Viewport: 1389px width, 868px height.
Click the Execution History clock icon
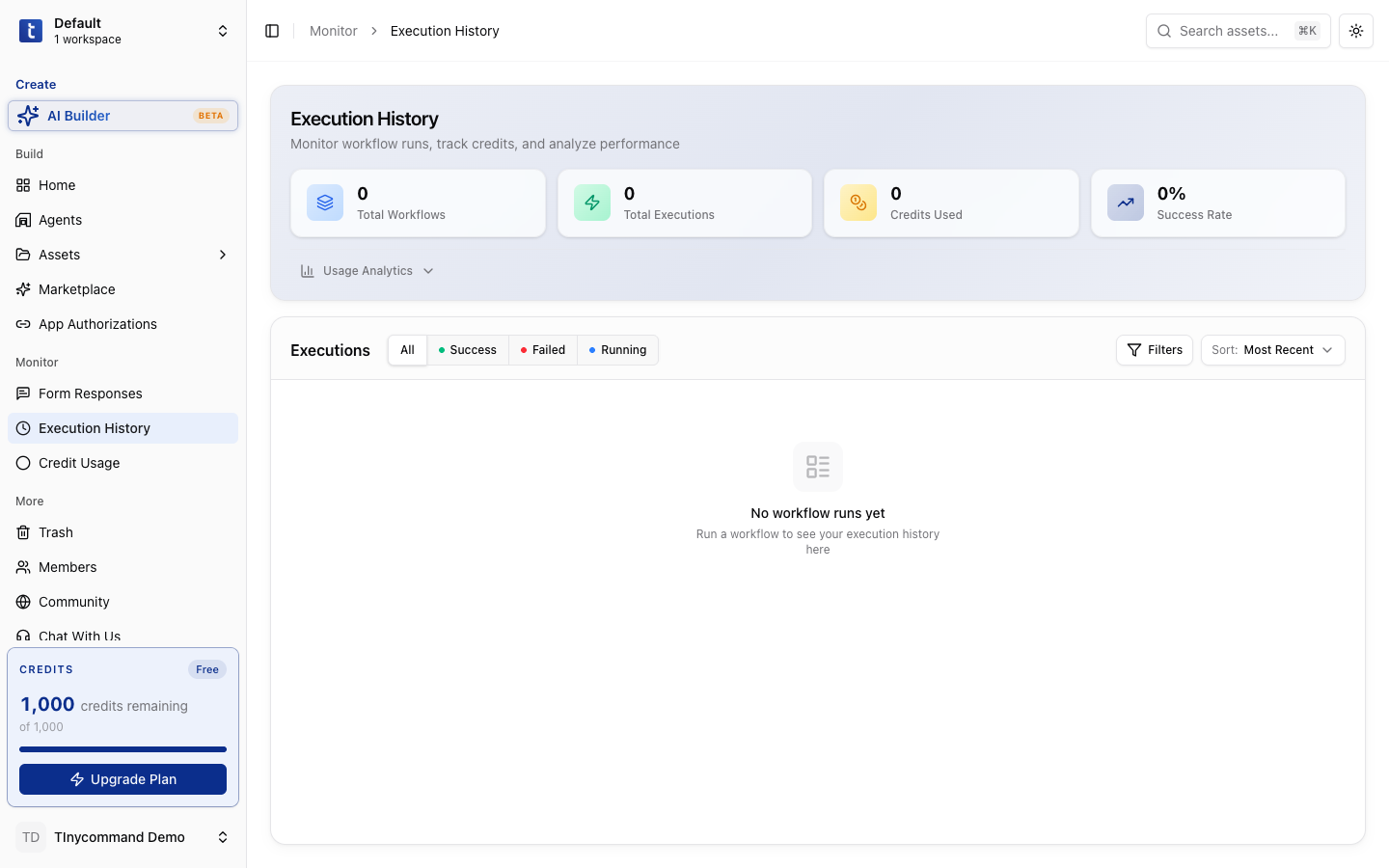23,428
